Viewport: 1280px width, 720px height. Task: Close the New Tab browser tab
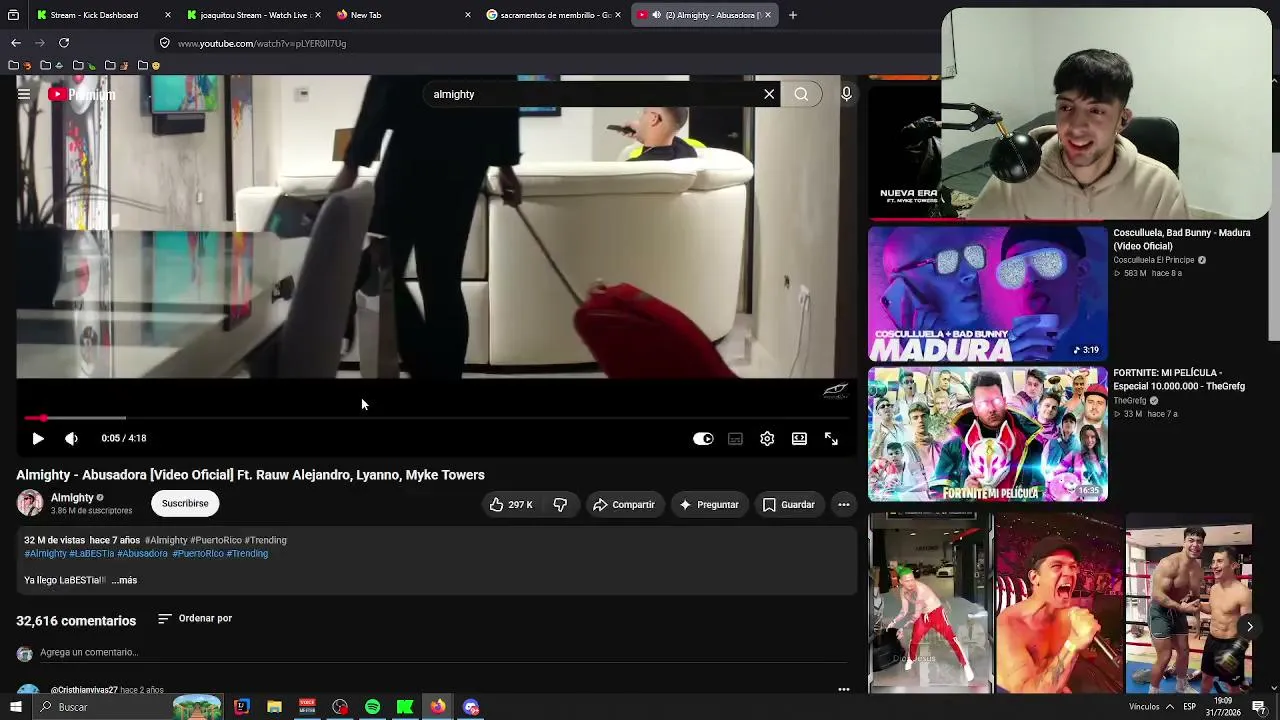pos(468,15)
